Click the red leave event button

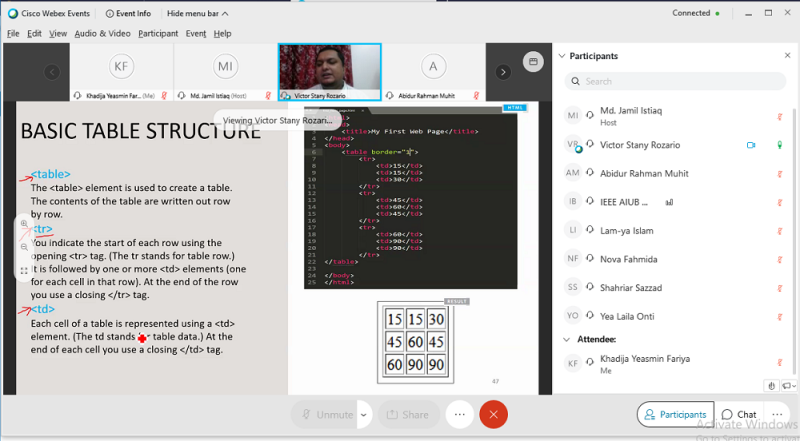point(493,414)
